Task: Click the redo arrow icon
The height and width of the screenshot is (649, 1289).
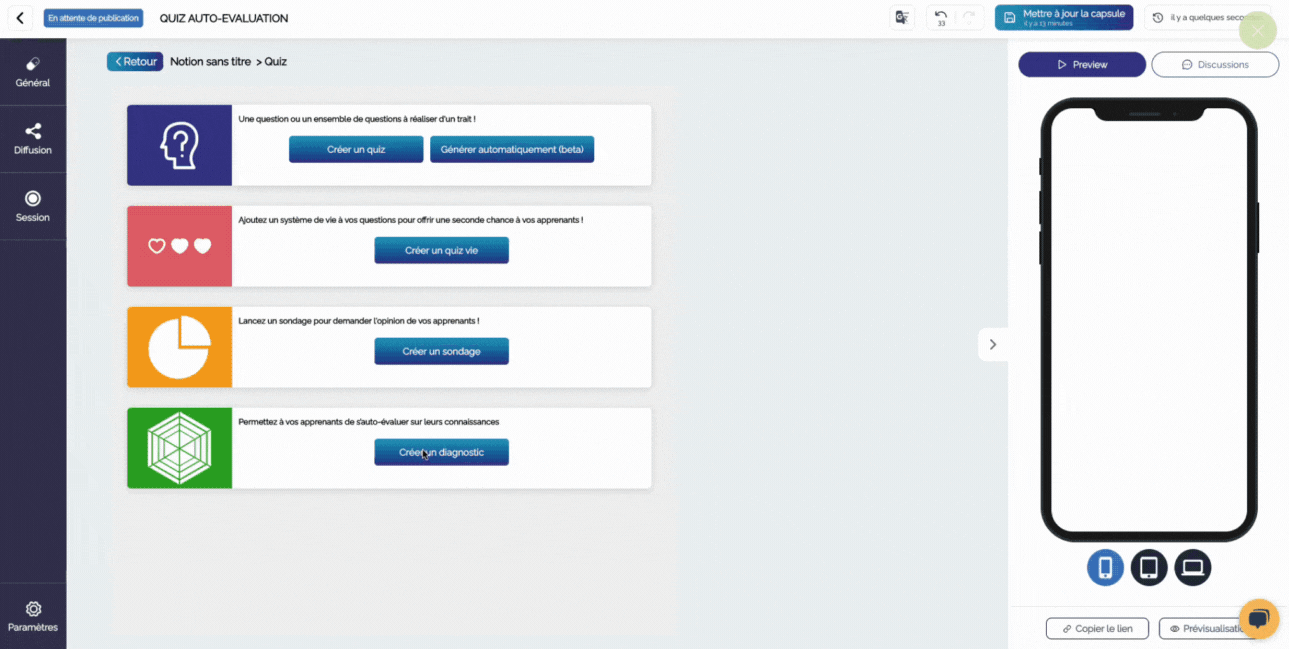Action: click(968, 17)
